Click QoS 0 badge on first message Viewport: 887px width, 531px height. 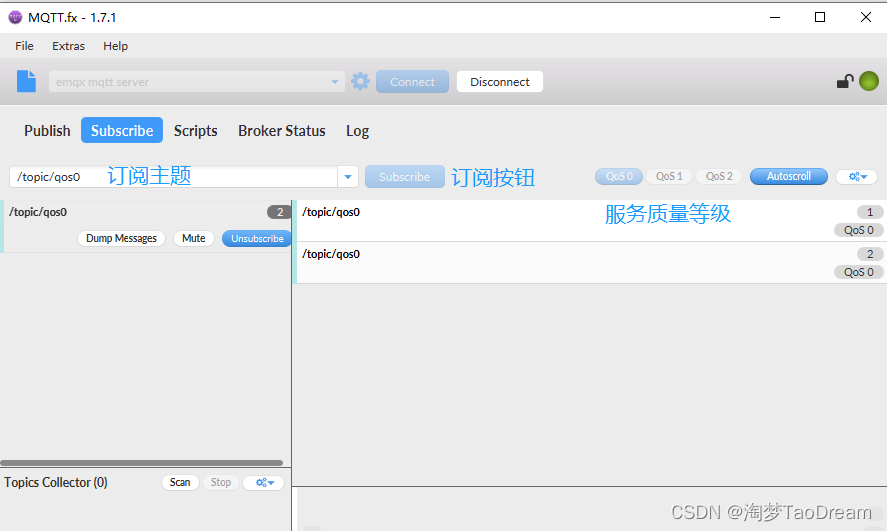859,230
